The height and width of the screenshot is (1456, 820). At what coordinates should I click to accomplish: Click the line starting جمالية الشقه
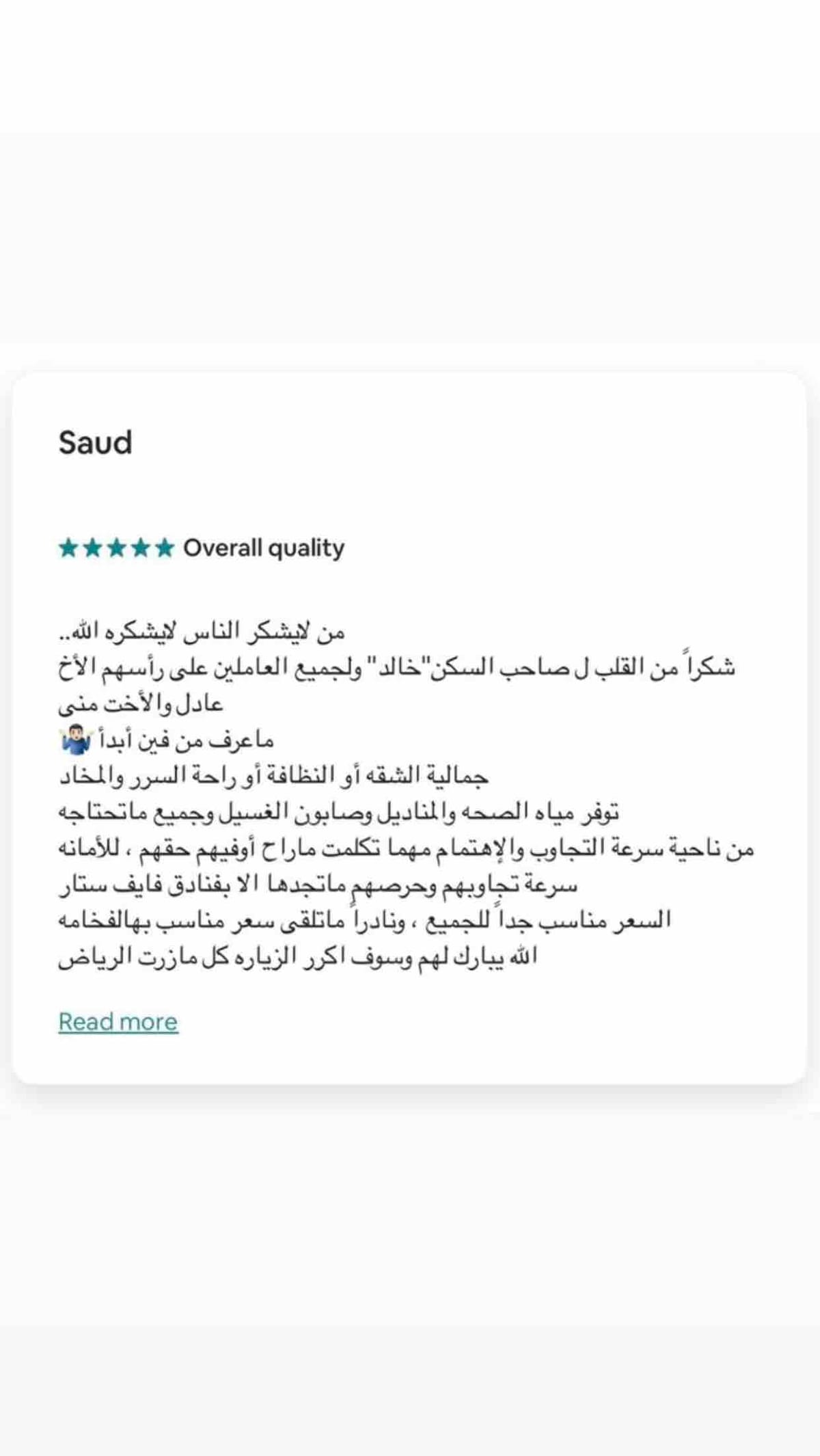pos(273,776)
